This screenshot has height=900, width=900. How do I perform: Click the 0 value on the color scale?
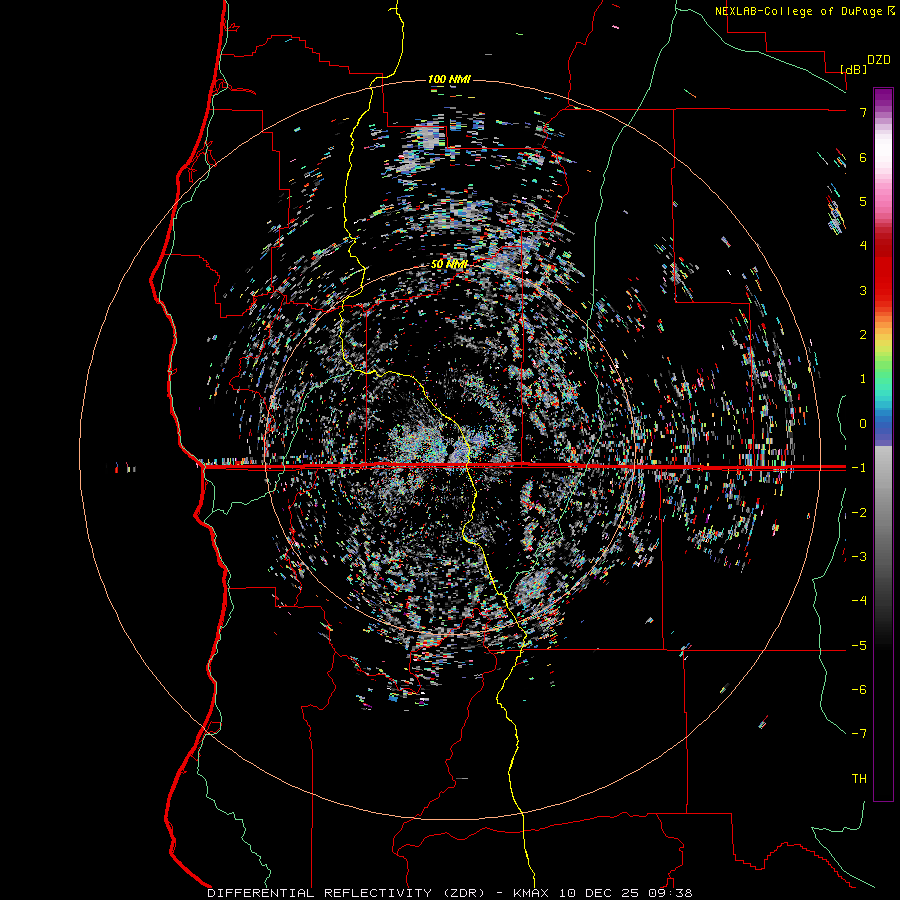[863, 424]
